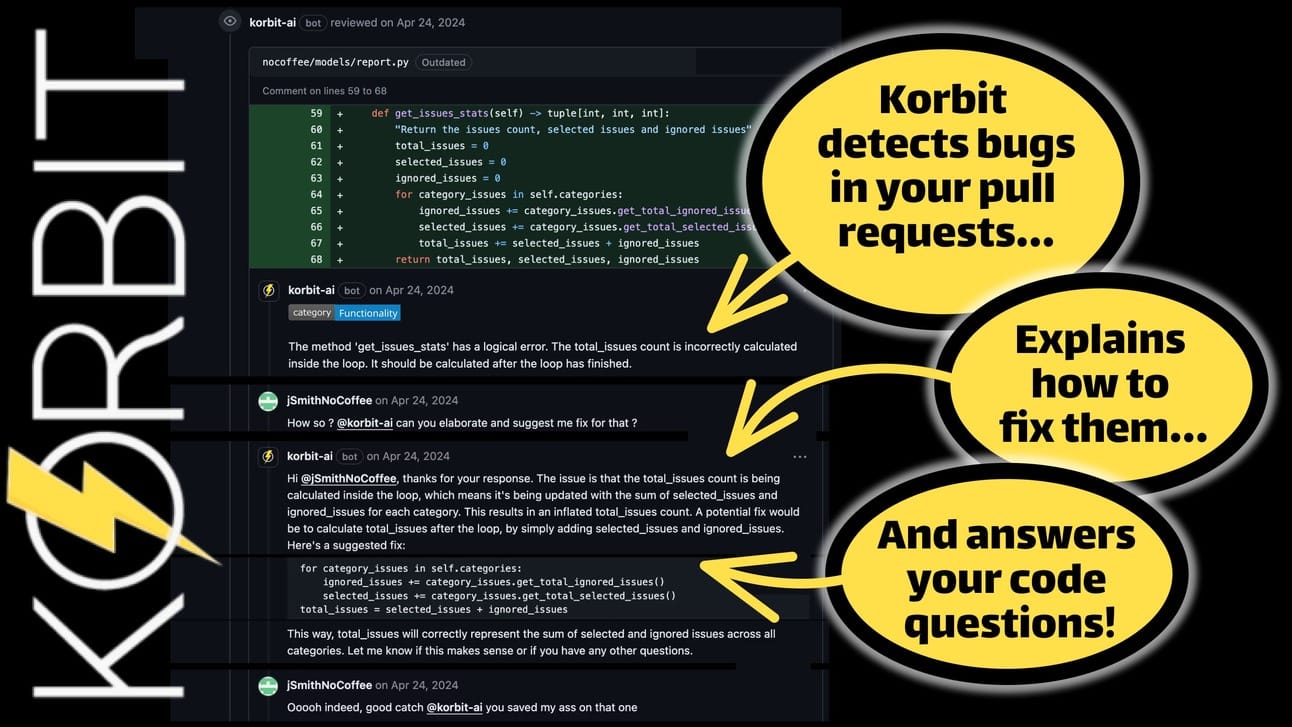The image size is (1292, 727).
Task: Click the 'for category_issues in self.categories:' diff line 64
Action: [508, 194]
